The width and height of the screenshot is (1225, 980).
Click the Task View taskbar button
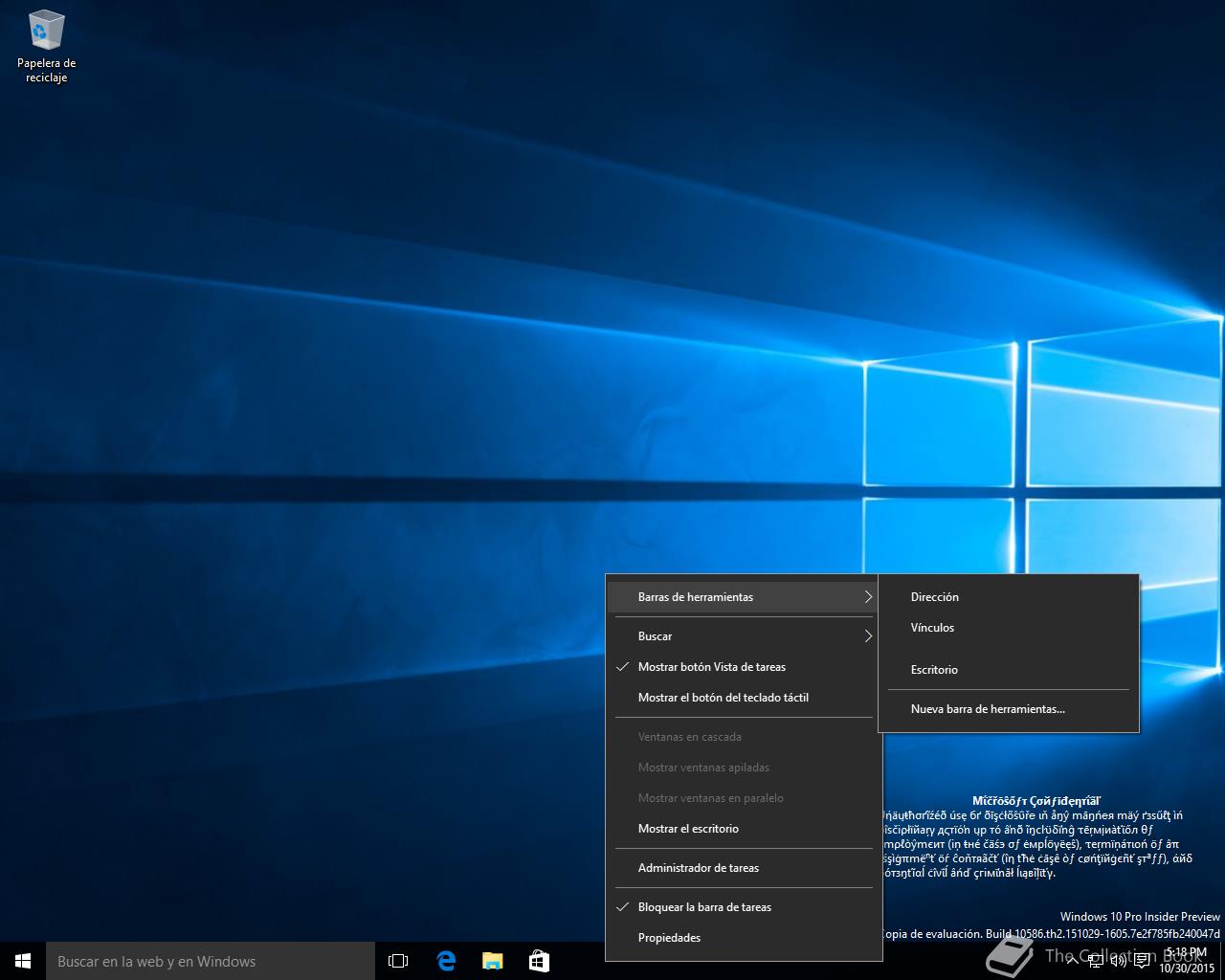(398, 961)
